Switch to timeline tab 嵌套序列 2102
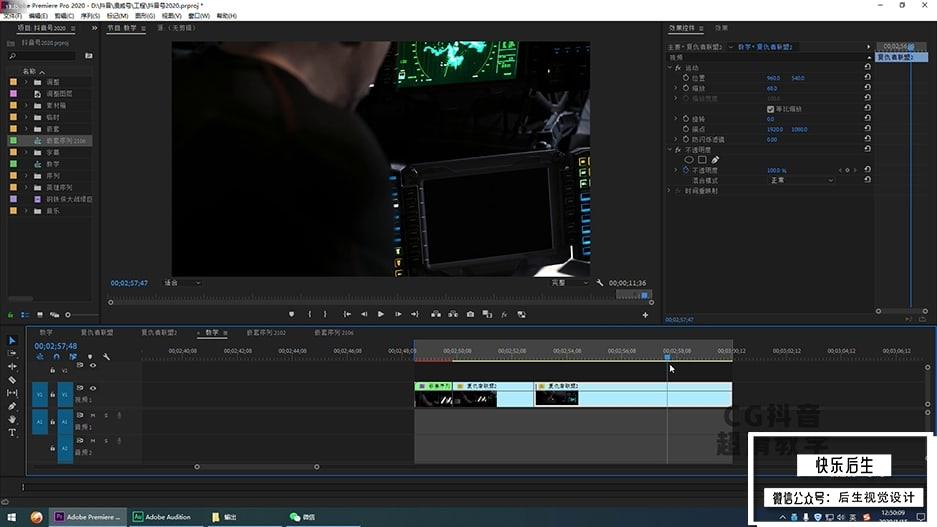The image size is (937, 527). (x=266, y=333)
